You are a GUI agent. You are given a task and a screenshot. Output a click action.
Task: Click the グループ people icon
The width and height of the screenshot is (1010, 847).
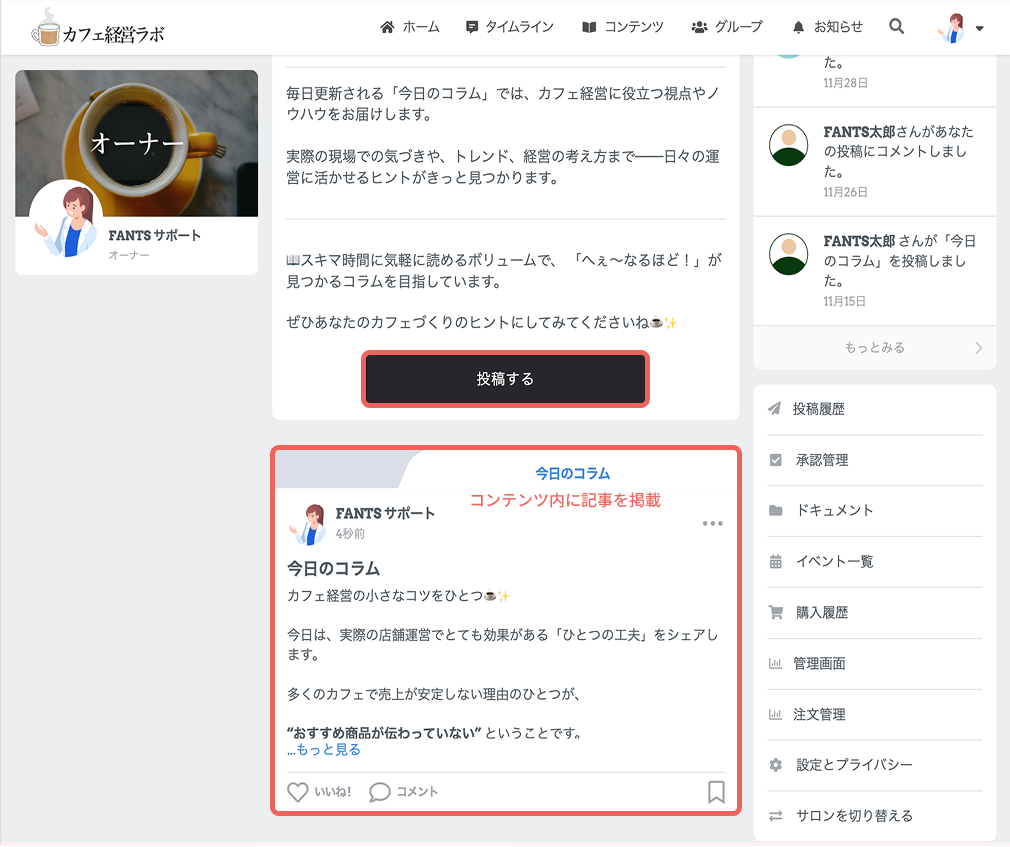pos(699,27)
